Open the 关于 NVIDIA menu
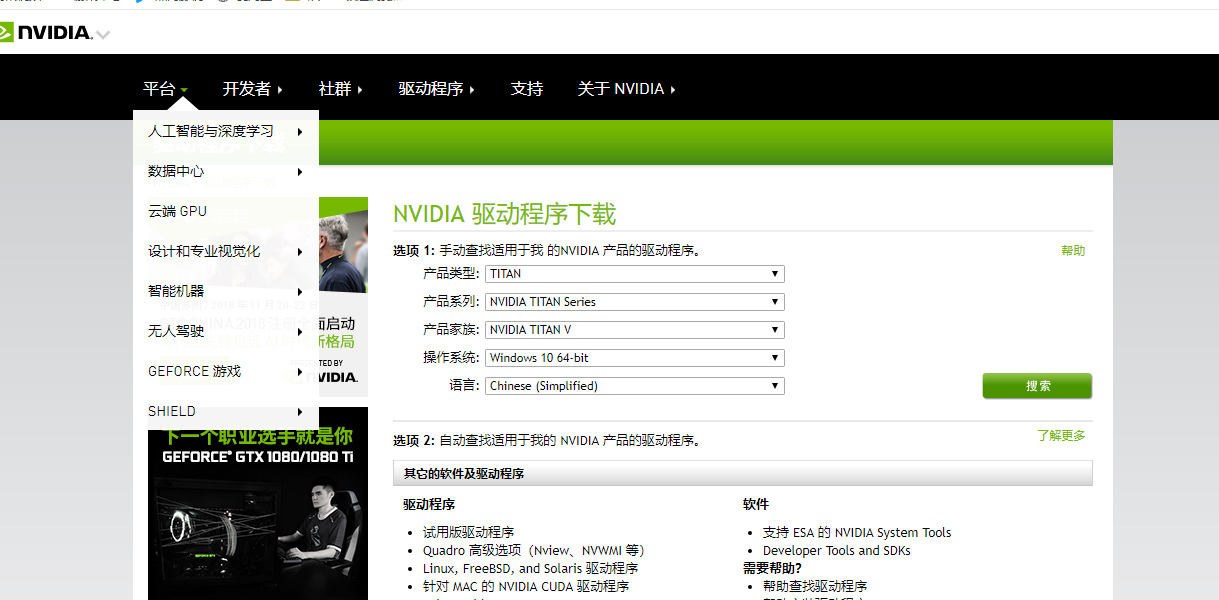Viewport: 1219px width, 600px height. 627,89
